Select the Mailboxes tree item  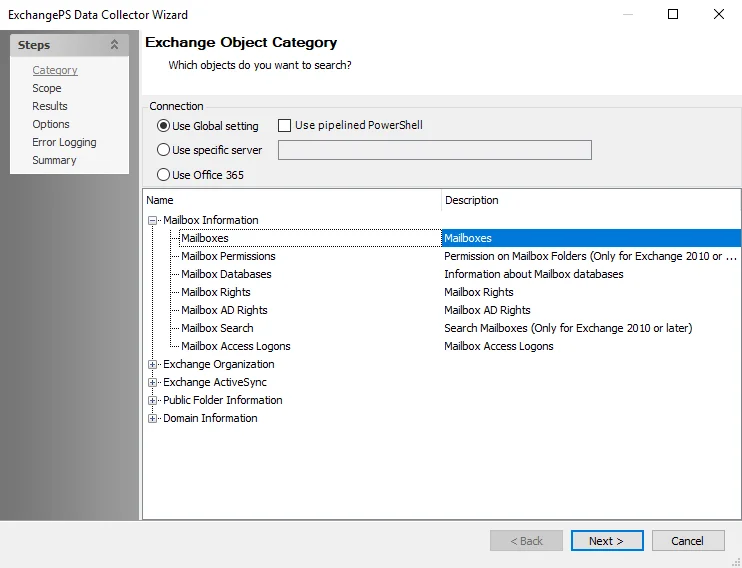205,238
